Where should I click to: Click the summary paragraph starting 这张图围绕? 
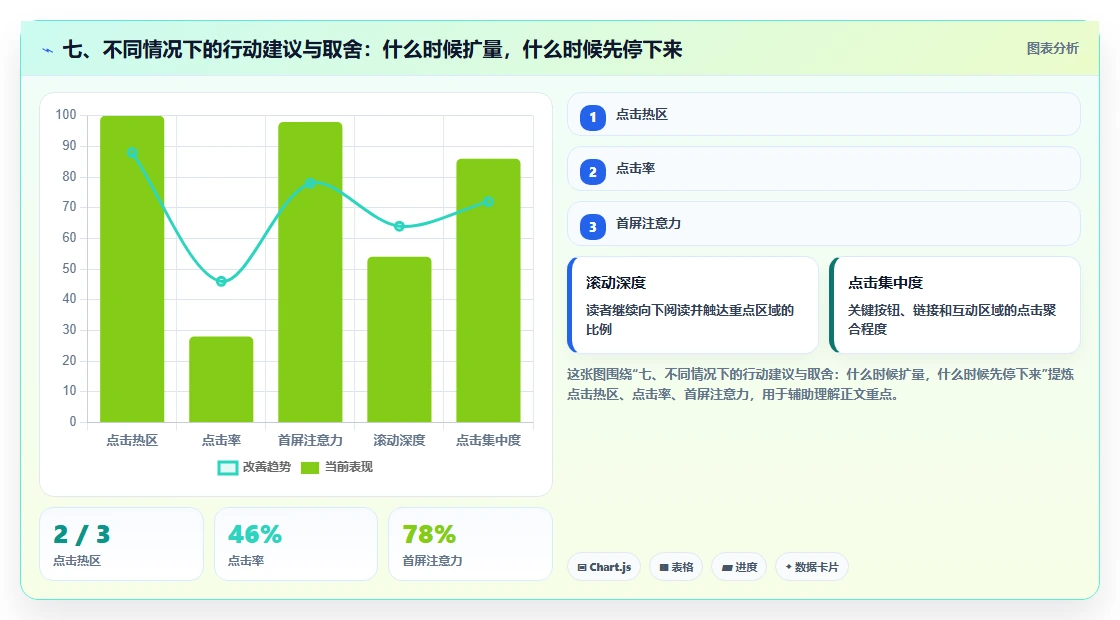(x=821, y=384)
